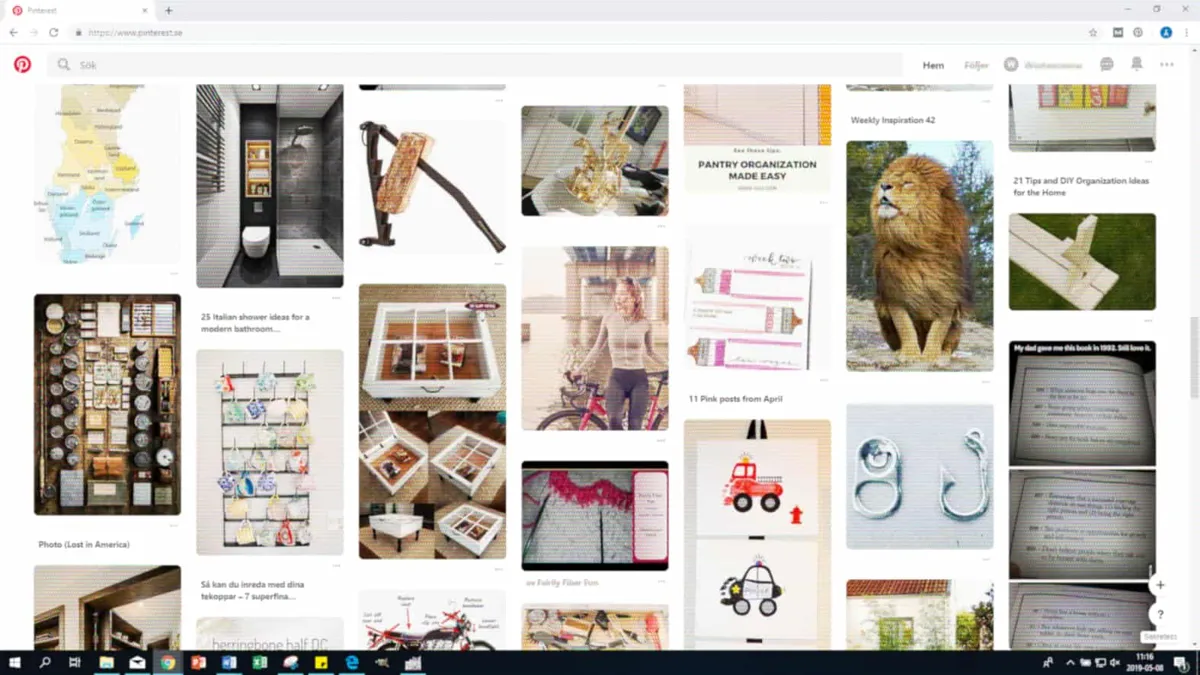The height and width of the screenshot is (675, 1200).
Task: Click the Pinterest logo
Action: (21, 64)
